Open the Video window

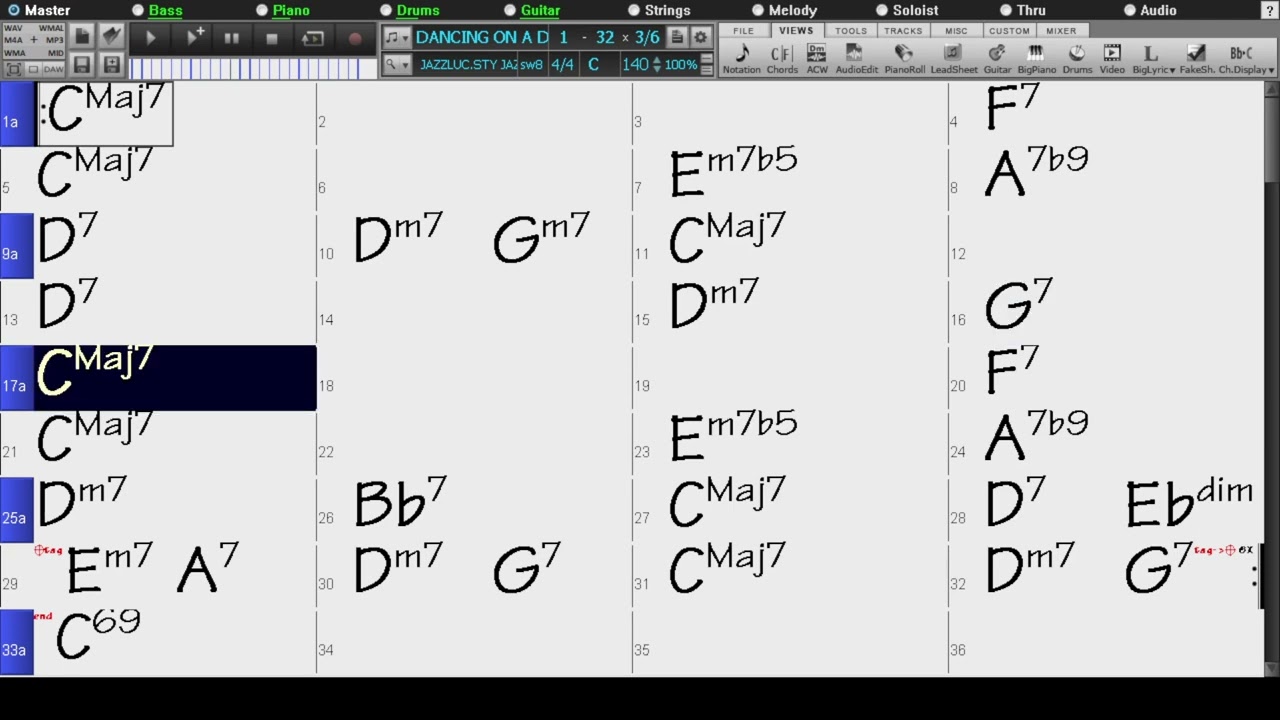click(1112, 59)
